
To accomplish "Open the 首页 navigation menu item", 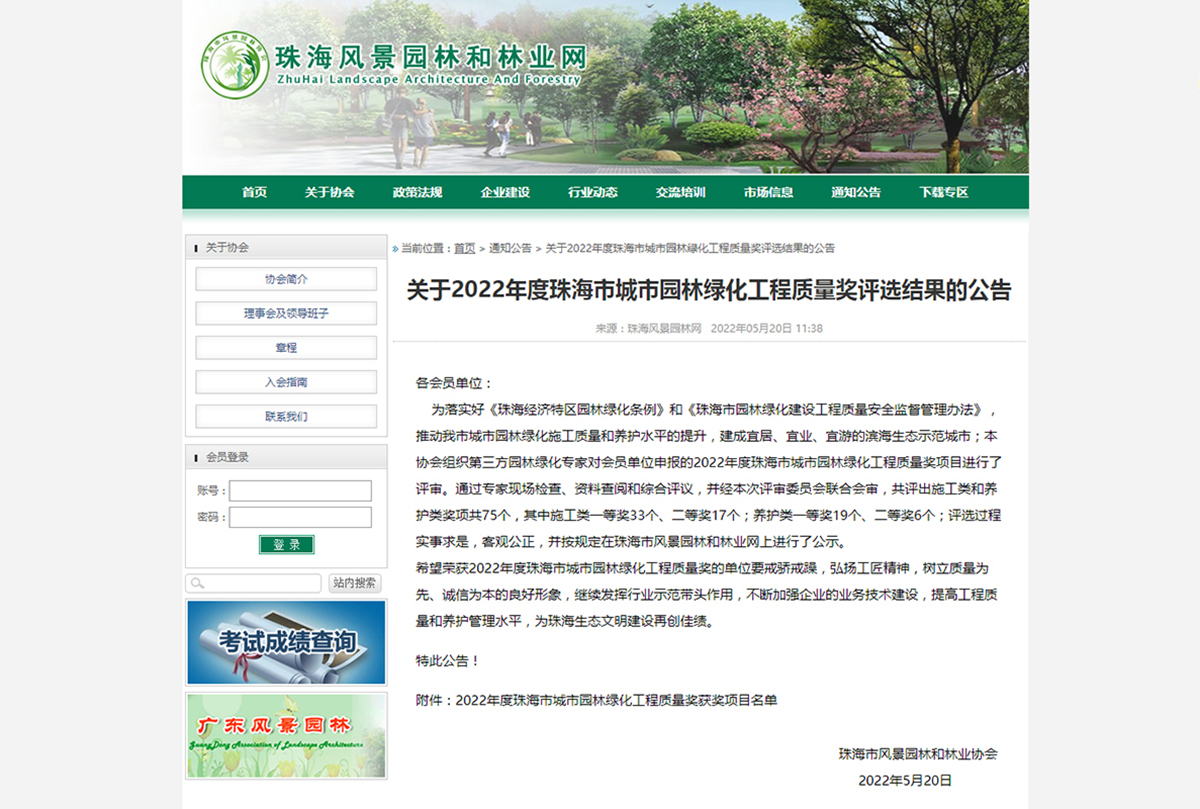I will tap(254, 192).
